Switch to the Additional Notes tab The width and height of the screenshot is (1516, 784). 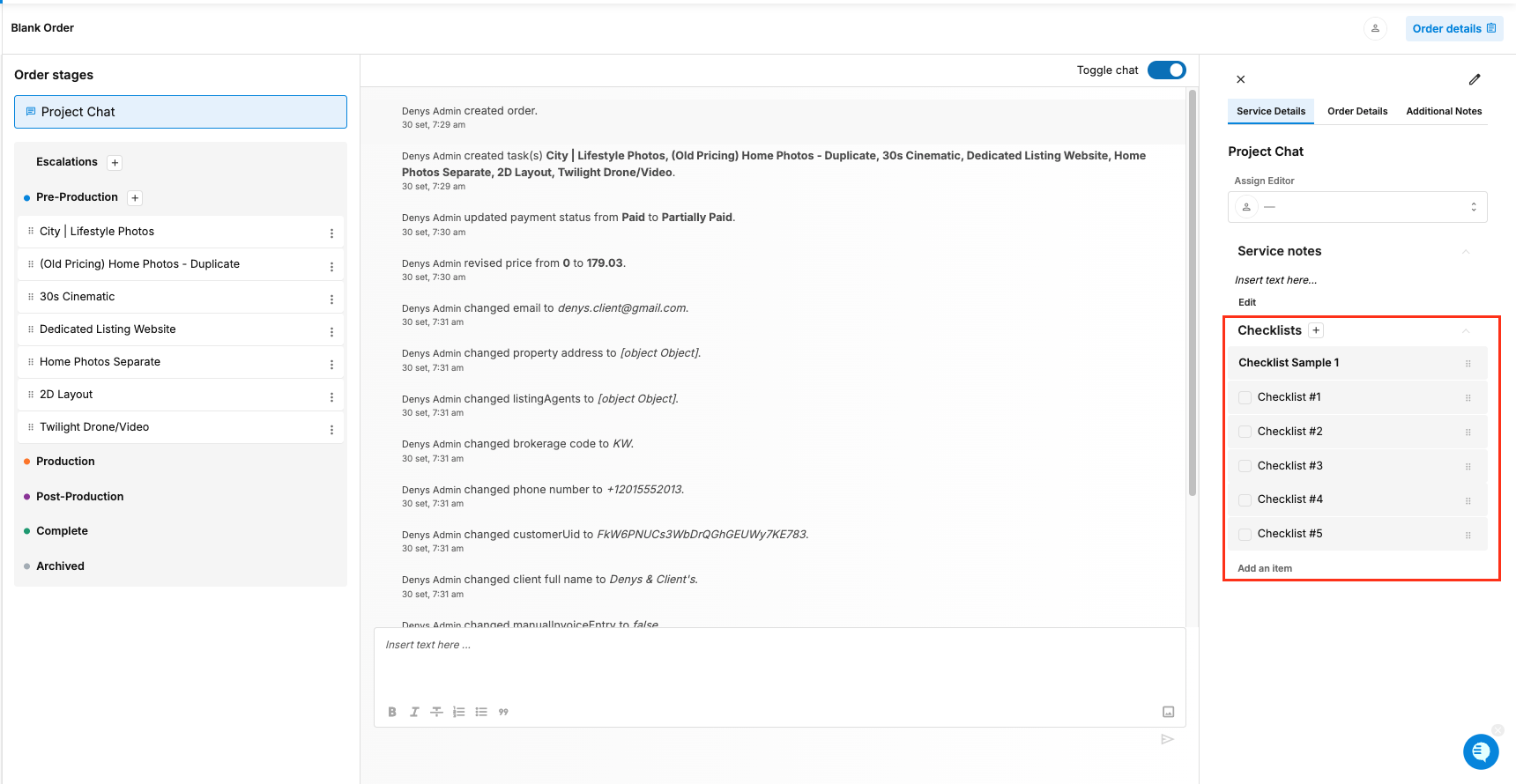pos(1444,111)
